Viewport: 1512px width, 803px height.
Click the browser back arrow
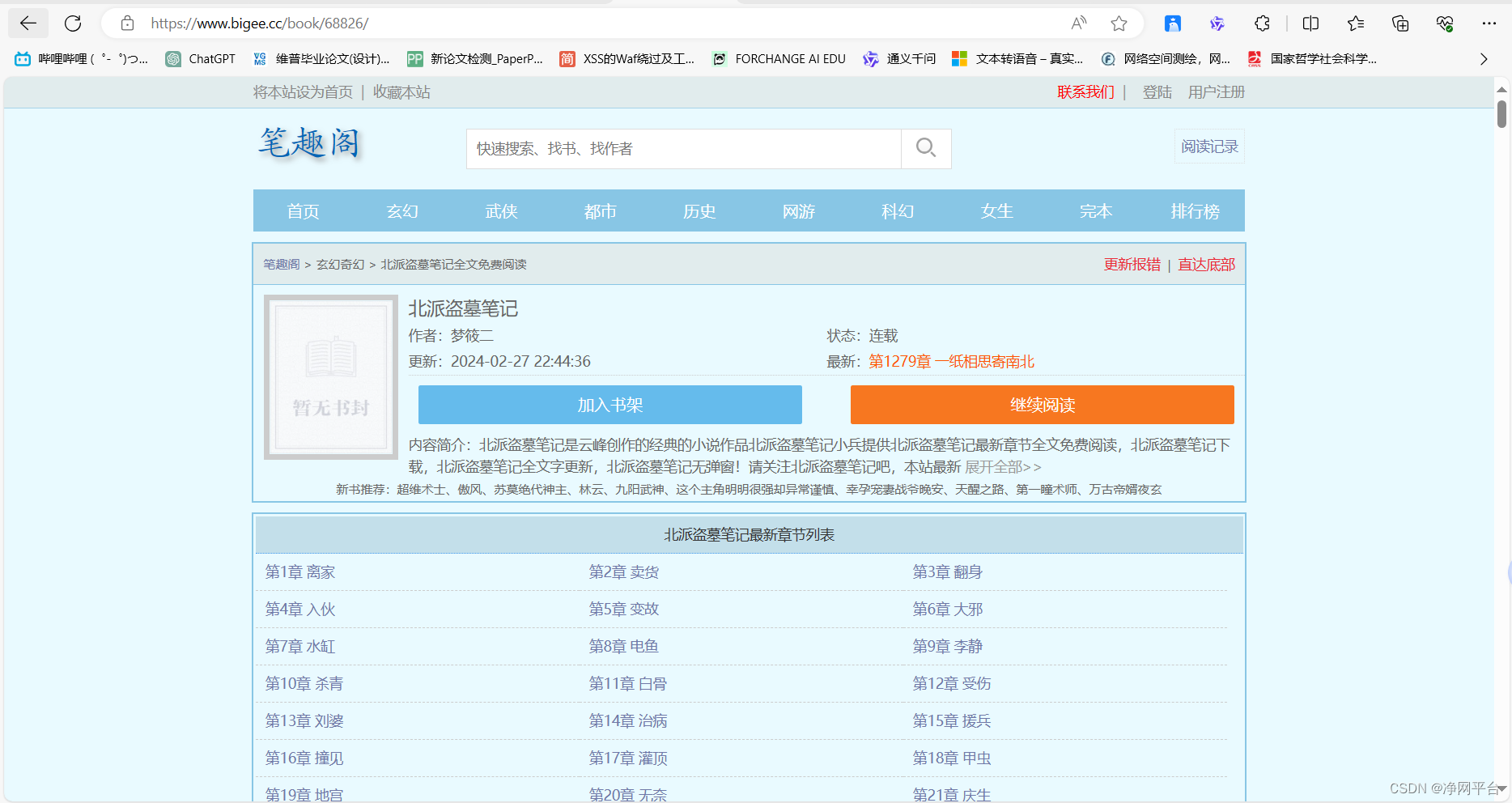(28, 23)
